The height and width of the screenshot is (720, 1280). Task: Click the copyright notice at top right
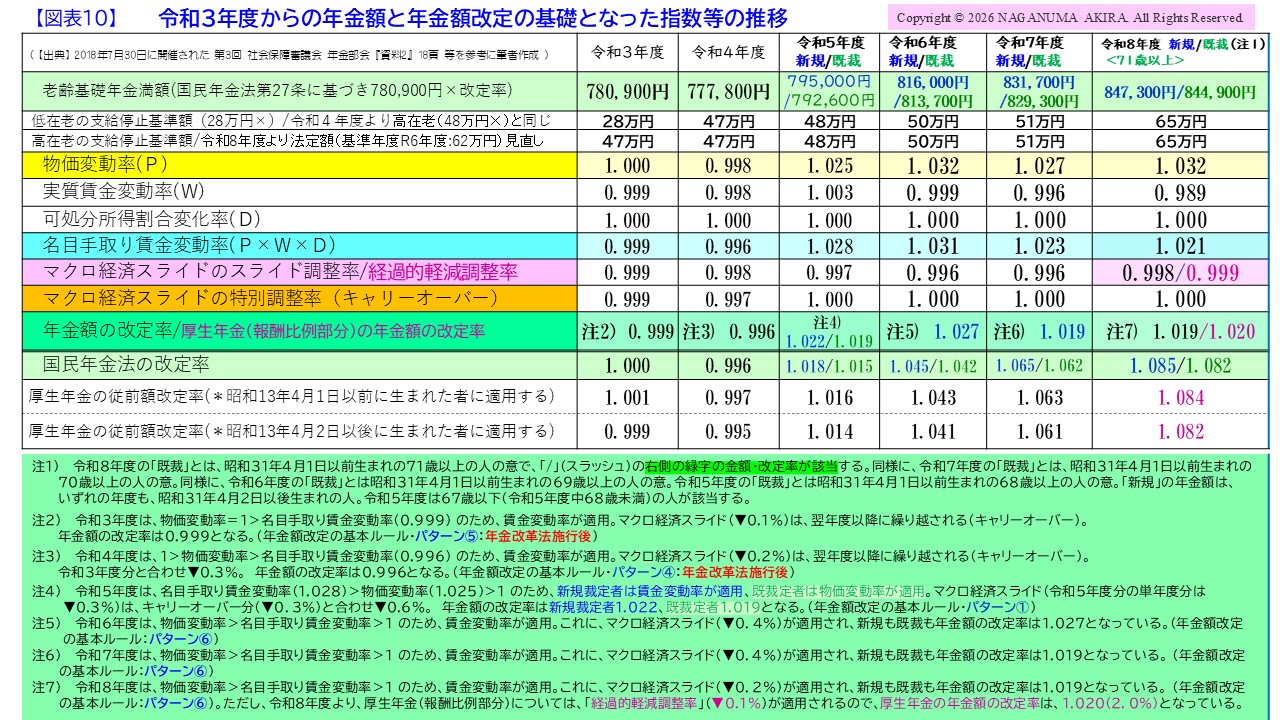pyautogui.click(x=1078, y=15)
